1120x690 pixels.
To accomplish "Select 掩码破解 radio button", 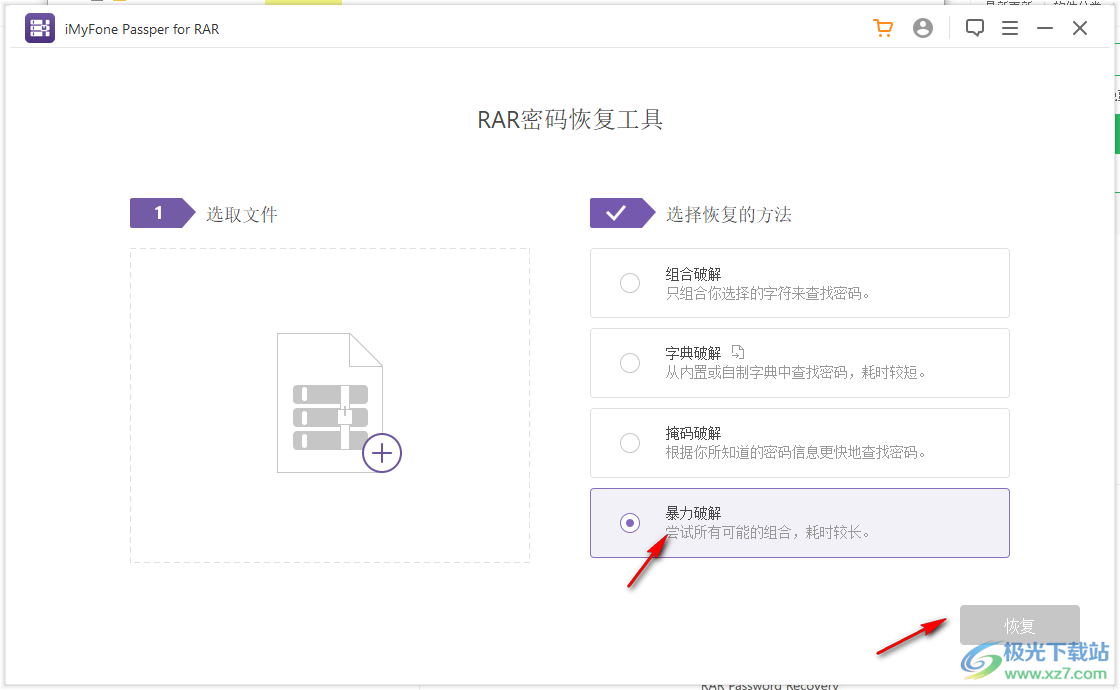I will coord(630,443).
